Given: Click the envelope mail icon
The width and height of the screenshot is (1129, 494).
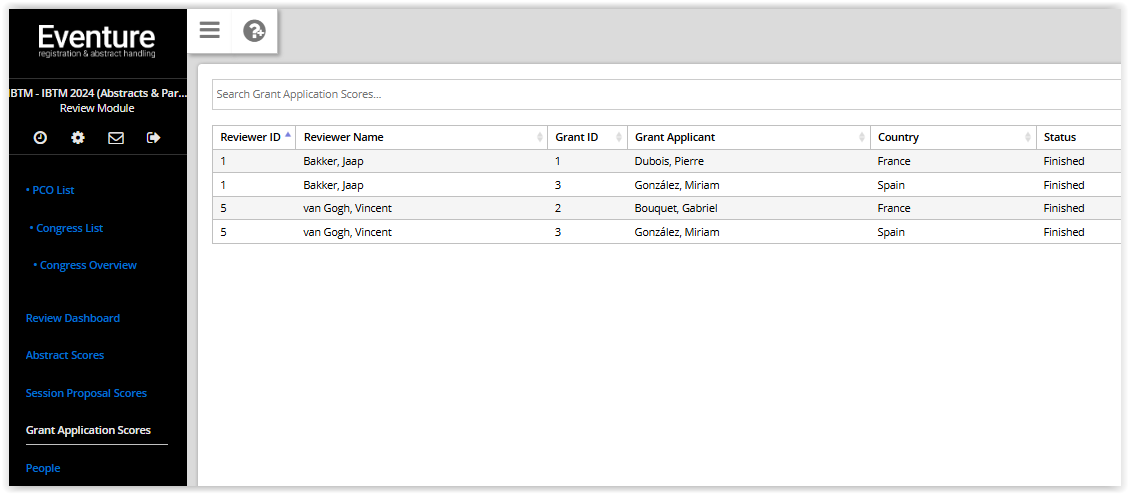Looking at the screenshot, I should pos(116,138).
